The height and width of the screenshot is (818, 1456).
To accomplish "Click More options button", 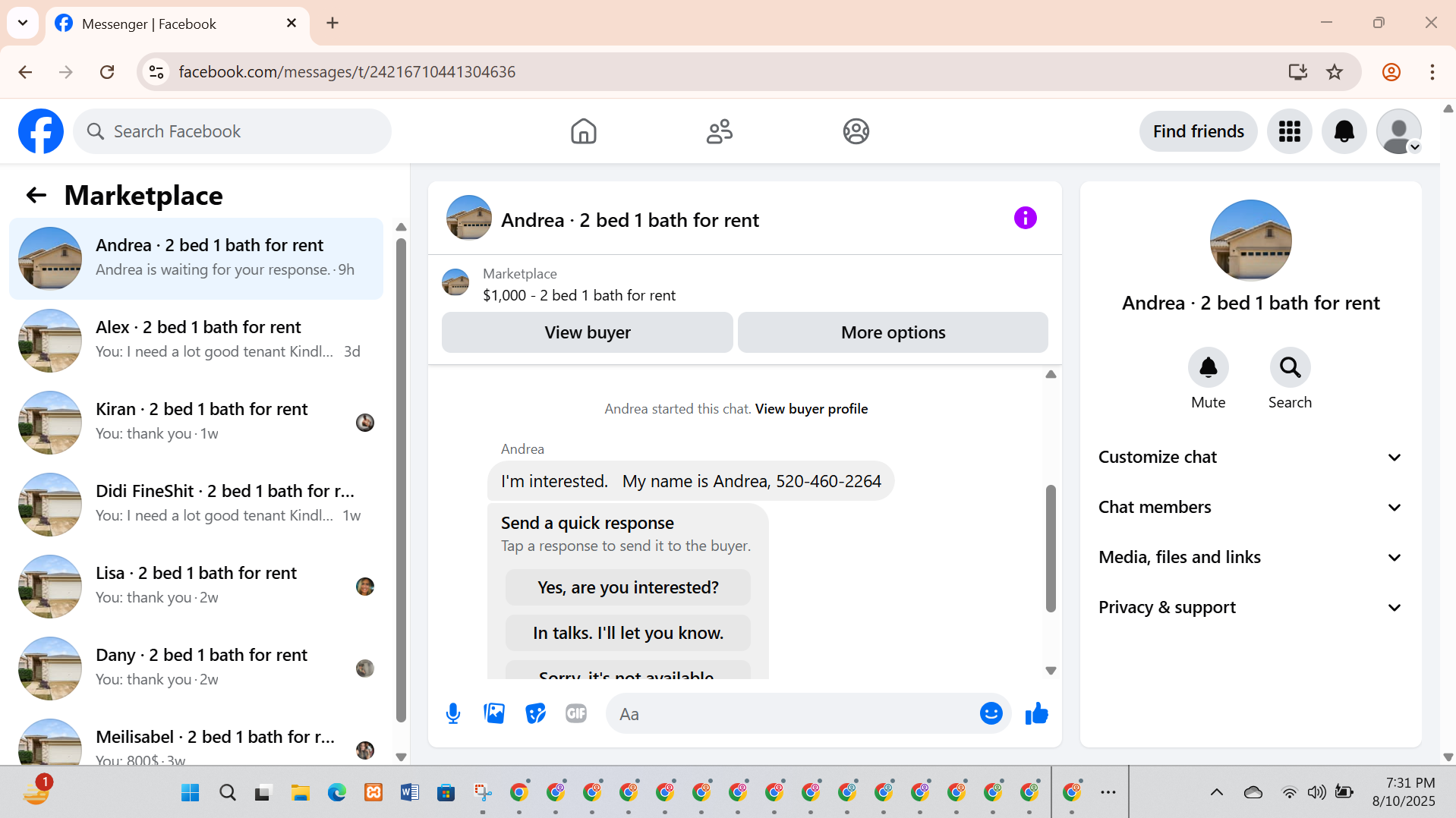I will click(893, 332).
